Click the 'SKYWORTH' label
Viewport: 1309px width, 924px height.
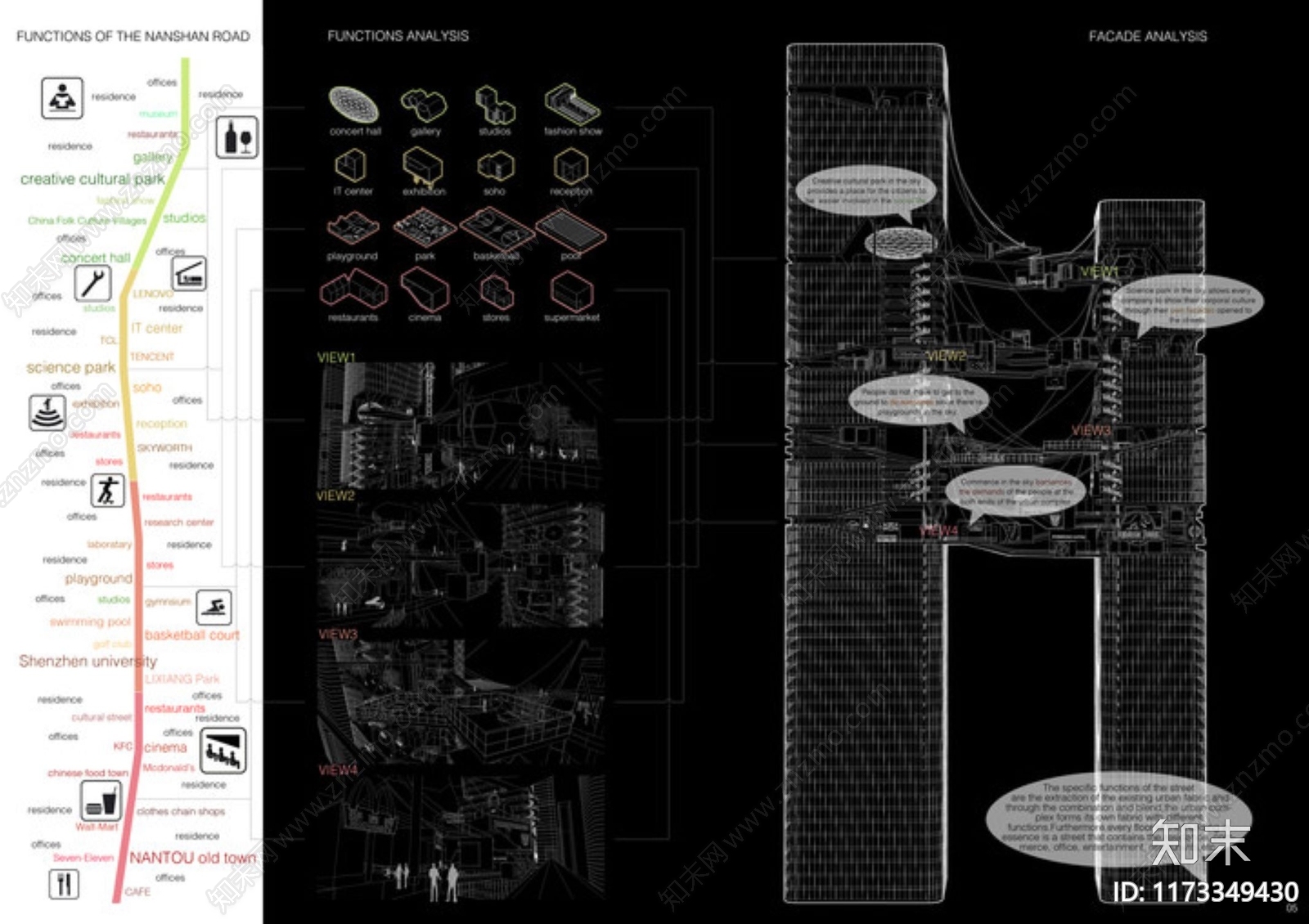pyautogui.click(x=164, y=448)
